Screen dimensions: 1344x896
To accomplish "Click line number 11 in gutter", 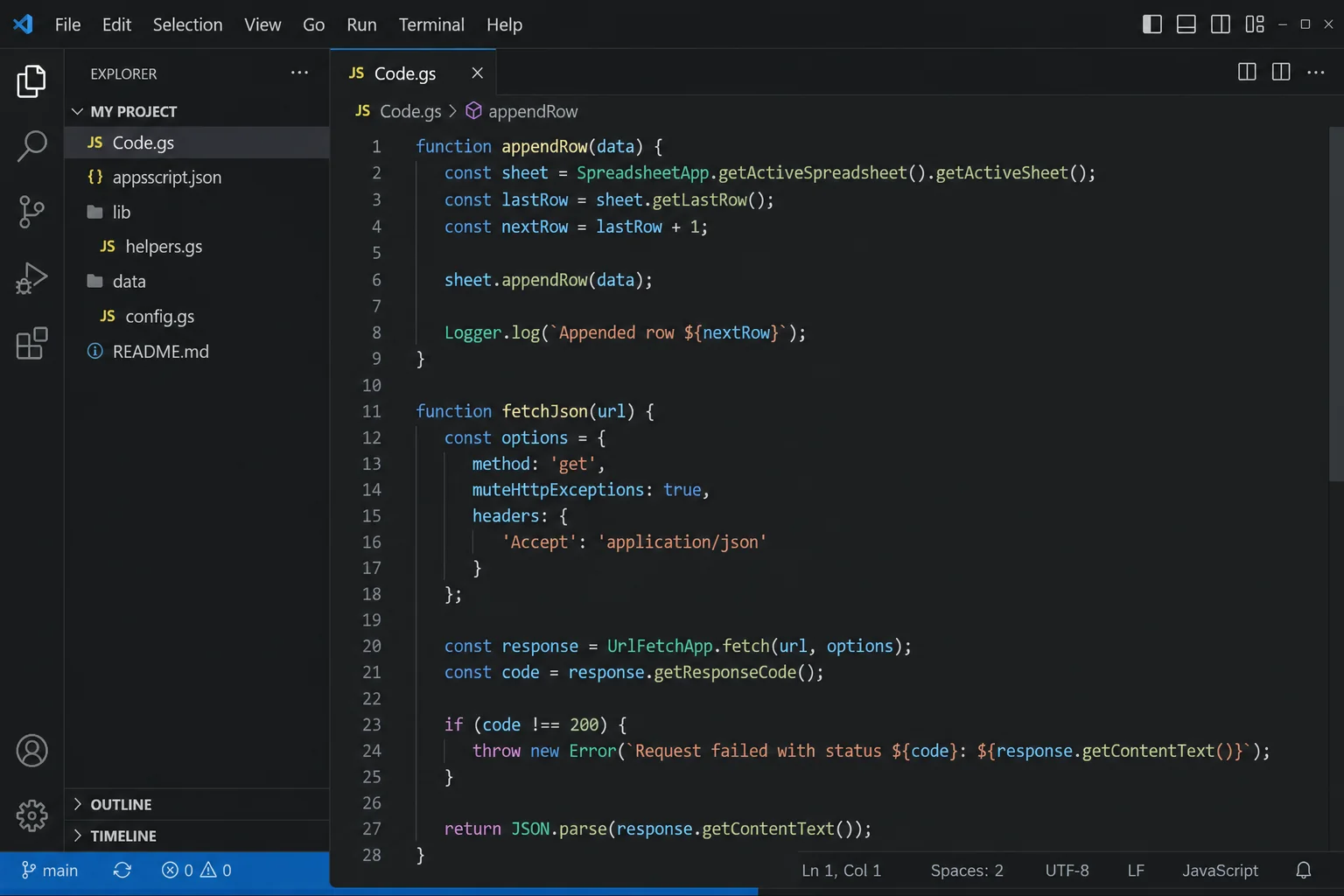I will tap(372, 411).
